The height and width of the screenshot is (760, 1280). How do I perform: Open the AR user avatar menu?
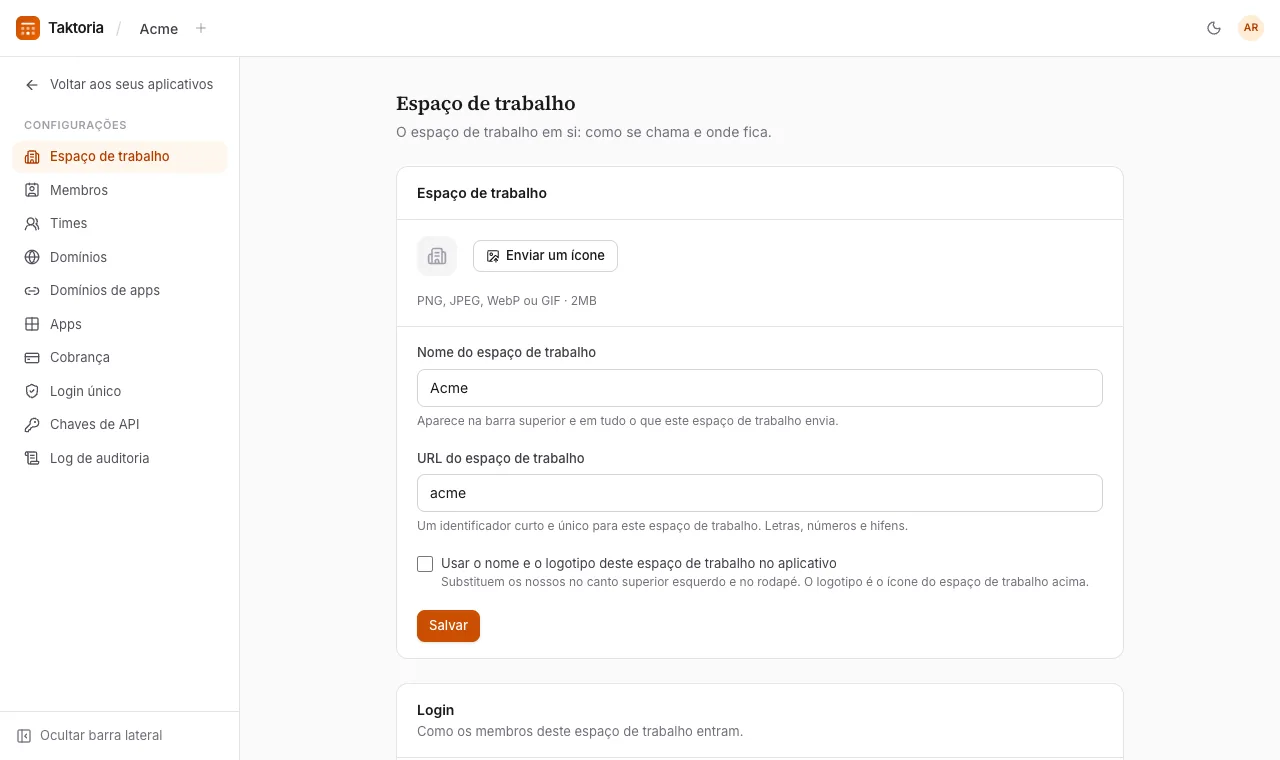(x=1251, y=28)
